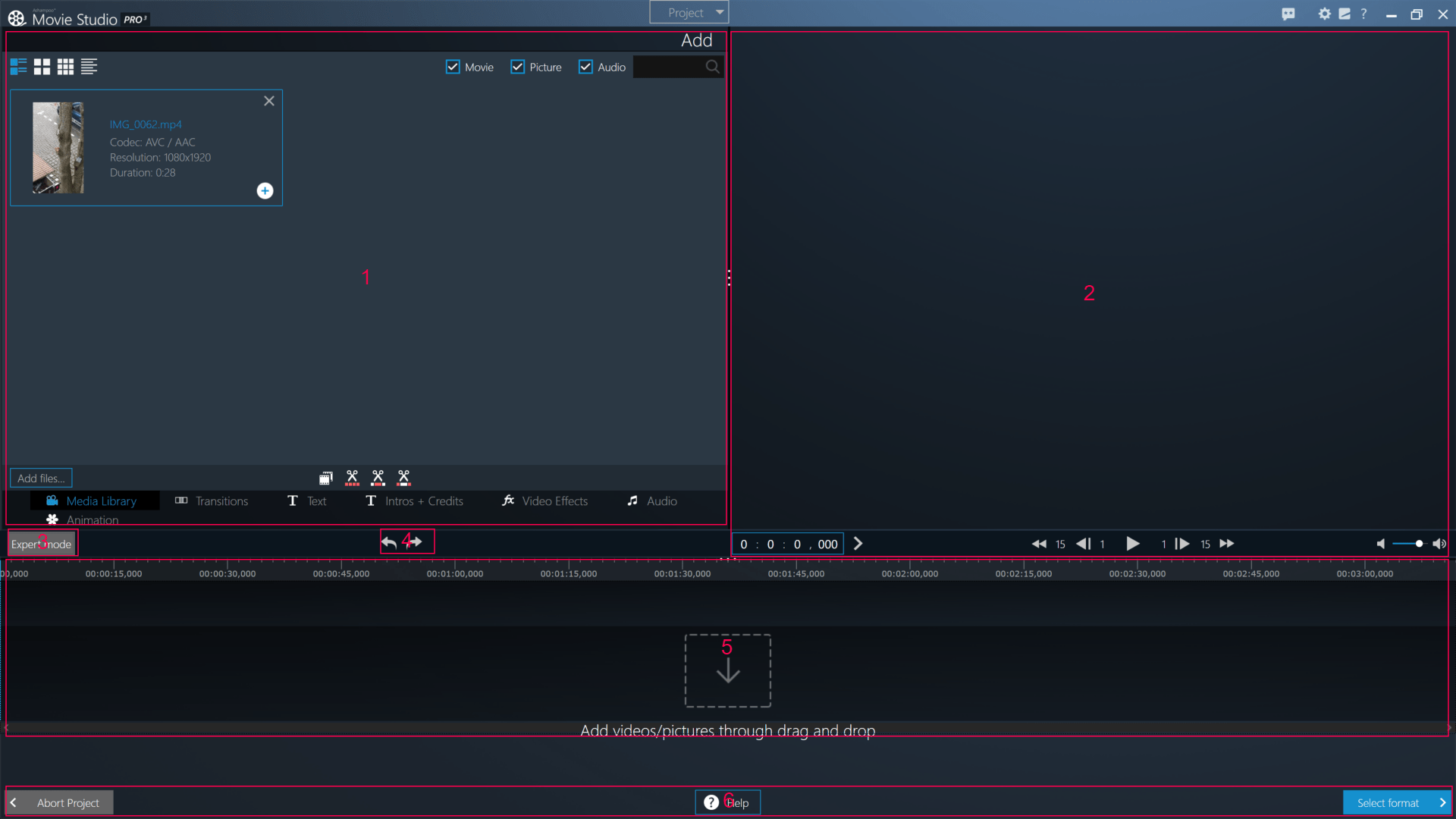Rewind 15 frames back

[1040, 544]
